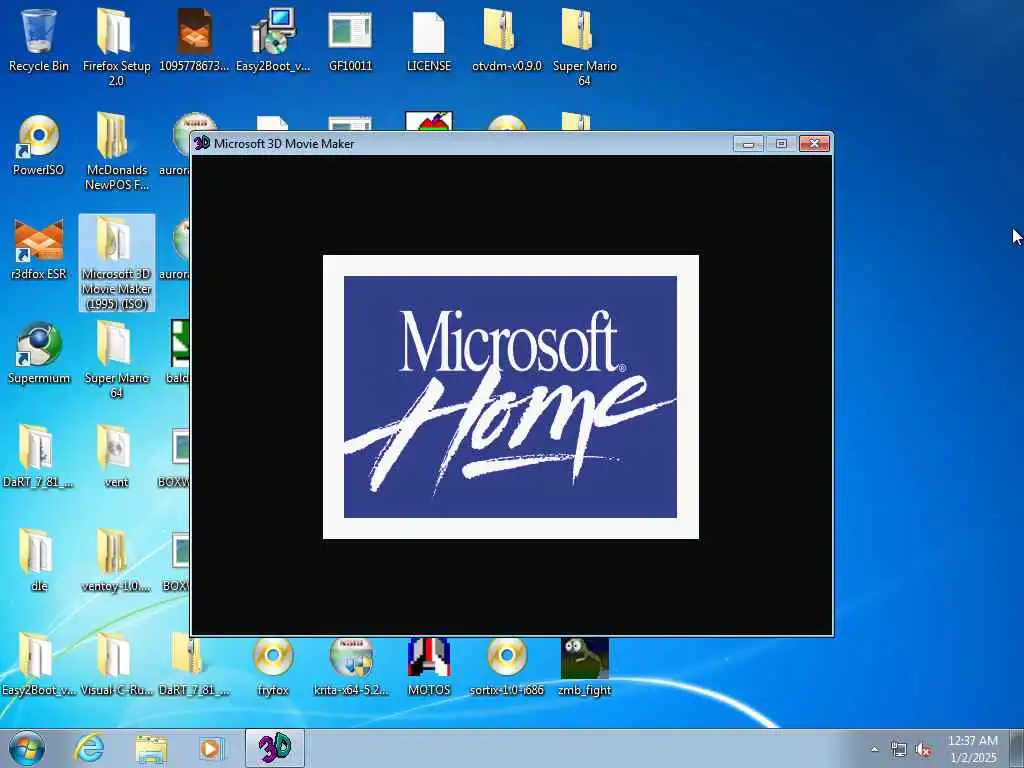This screenshot has height=768, width=1024.
Task: Select the Visual-C-Ru... folder
Action: tap(116, 665)
